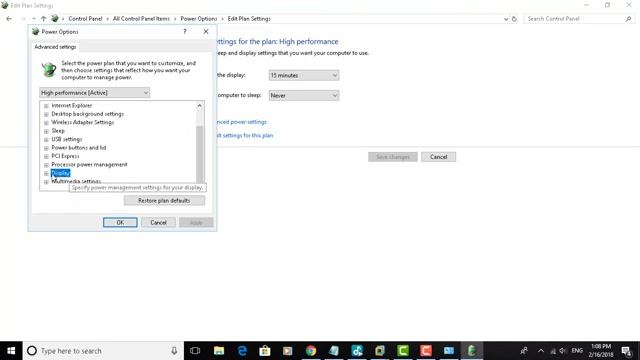Image resolution: width=640 pixels, height=360 pixels.
Task: Show hidden system tray icons
Action: pos(541,351)
